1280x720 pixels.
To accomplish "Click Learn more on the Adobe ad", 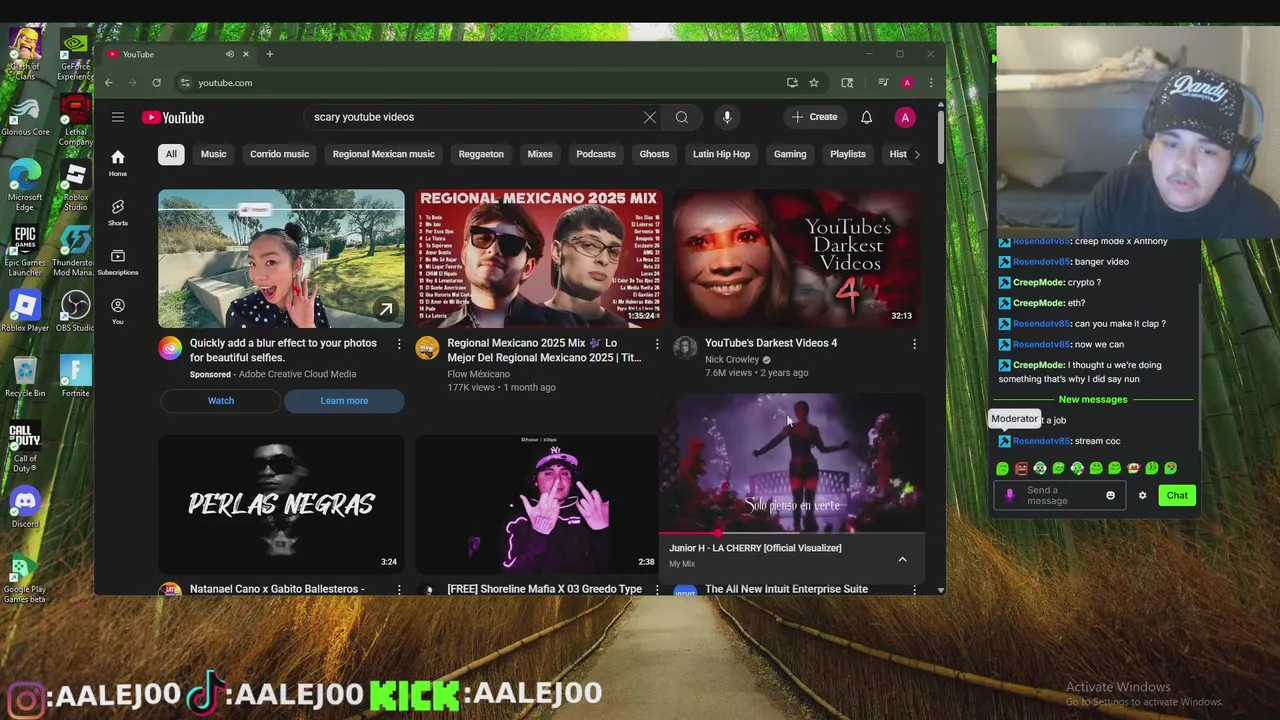I will (x=344, y=401).
